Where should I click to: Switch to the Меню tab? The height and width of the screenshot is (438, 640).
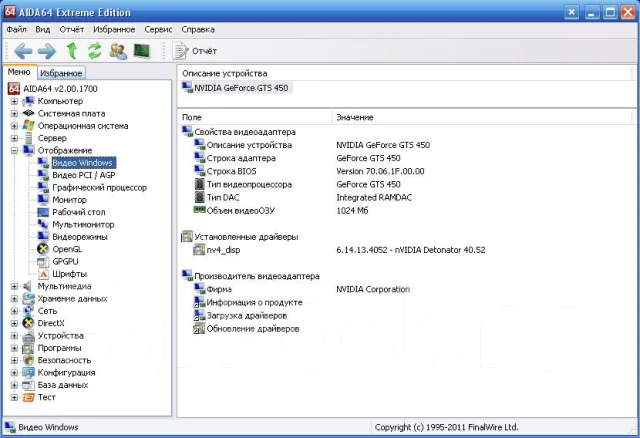(x=19, y=72)
